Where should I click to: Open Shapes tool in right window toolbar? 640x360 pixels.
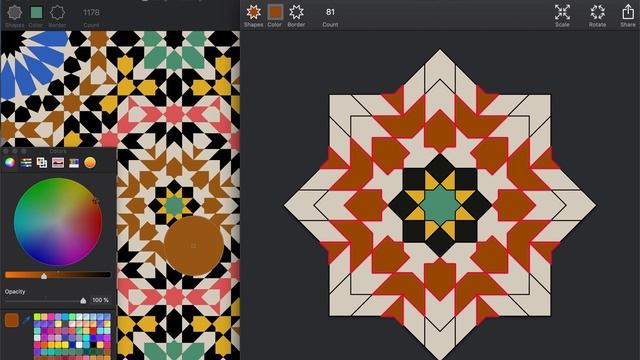pos(253,12)
